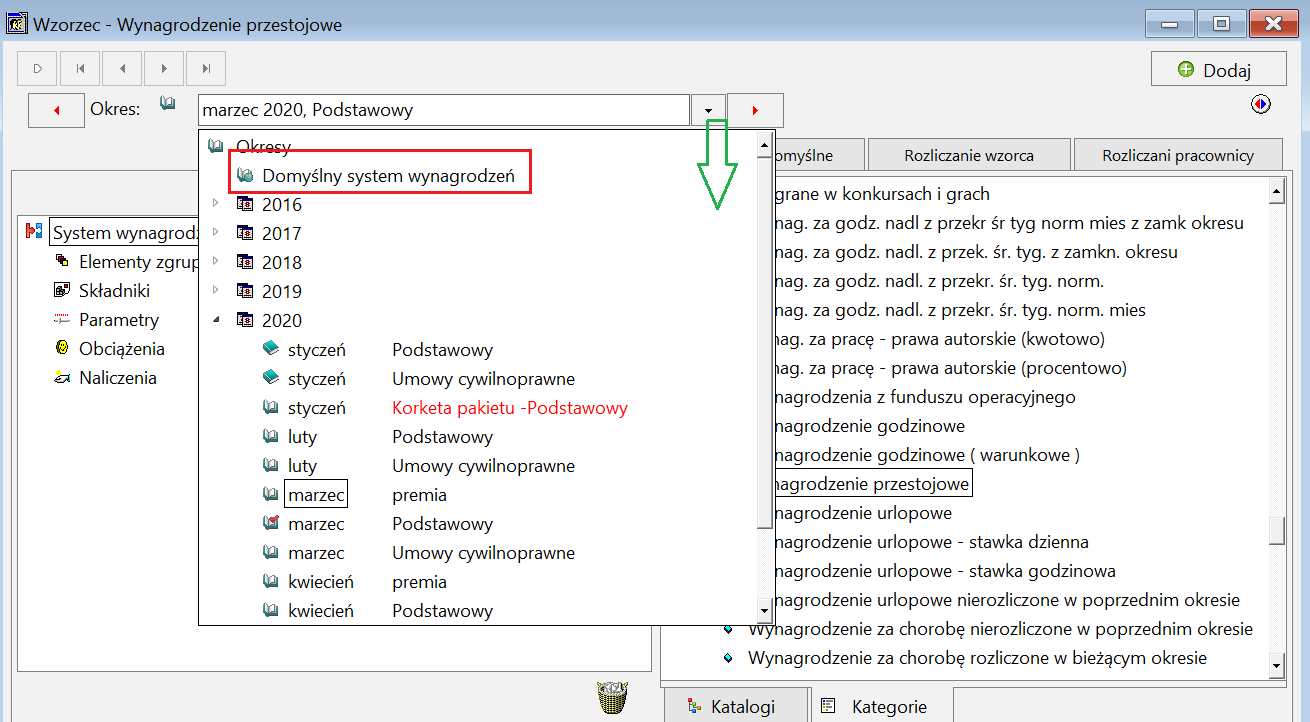Click the Dodaj button

coord(1218,69)
